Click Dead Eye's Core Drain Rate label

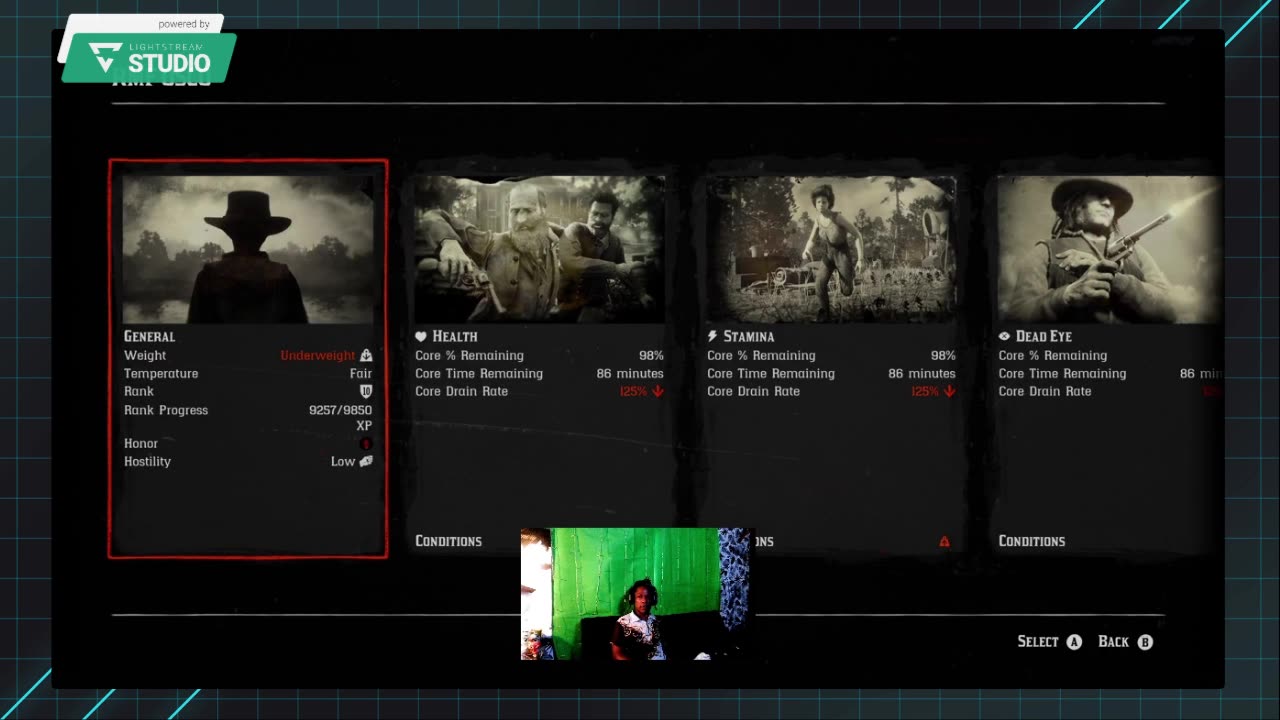click(x=1045, y=391)
